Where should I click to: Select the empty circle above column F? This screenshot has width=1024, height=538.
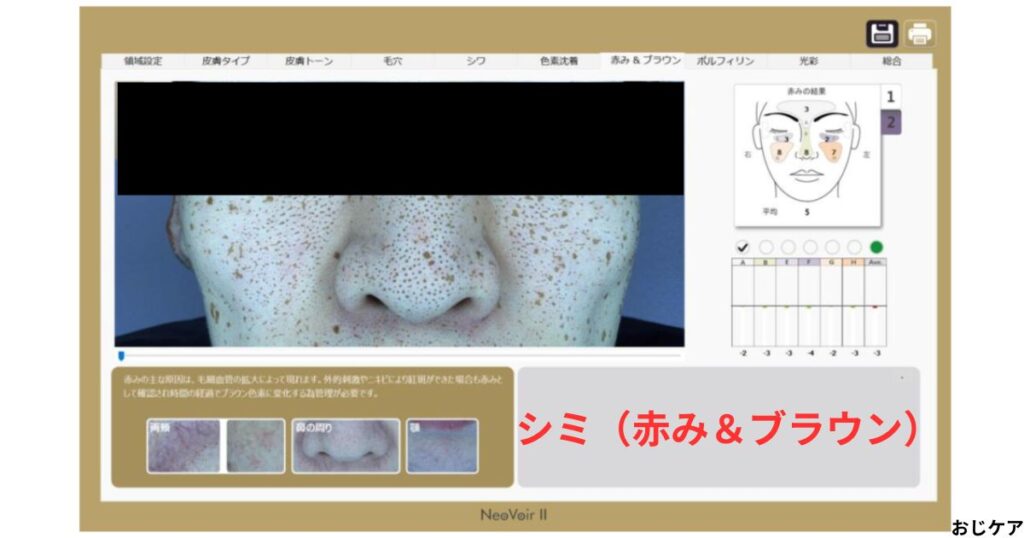[810, 247]
